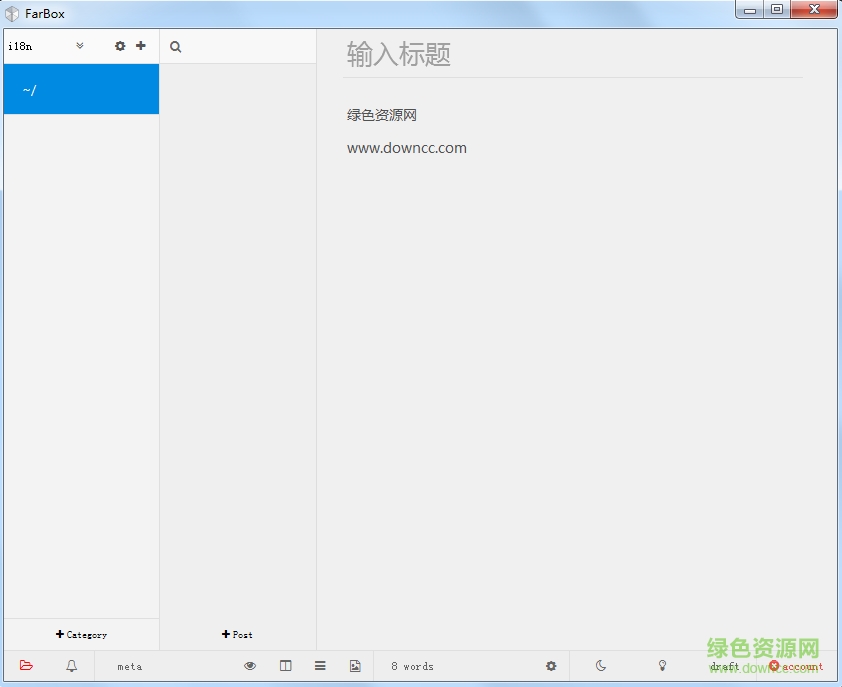Click the search magnifier icon
Viewport: 842px width, 687px height.
pyautogui.click(x=176, y=47)
